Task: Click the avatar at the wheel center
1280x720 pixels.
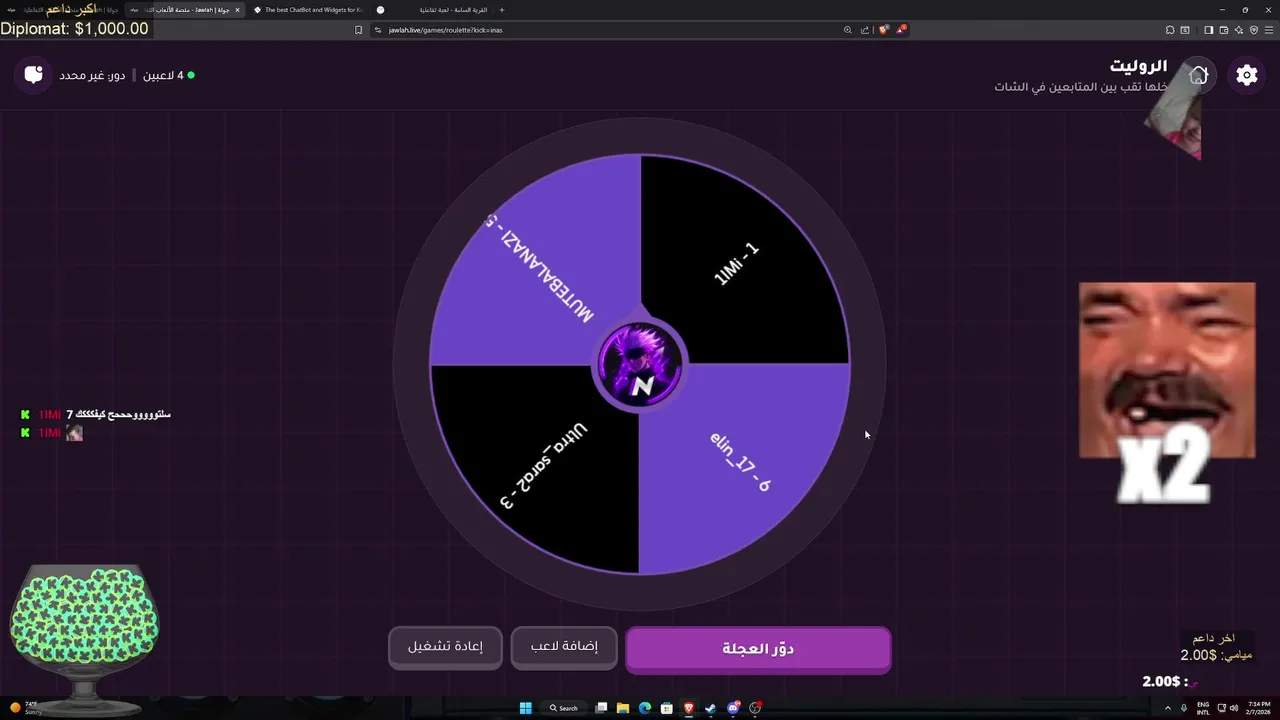Action: pyautogui.click(x=640, y=364)
